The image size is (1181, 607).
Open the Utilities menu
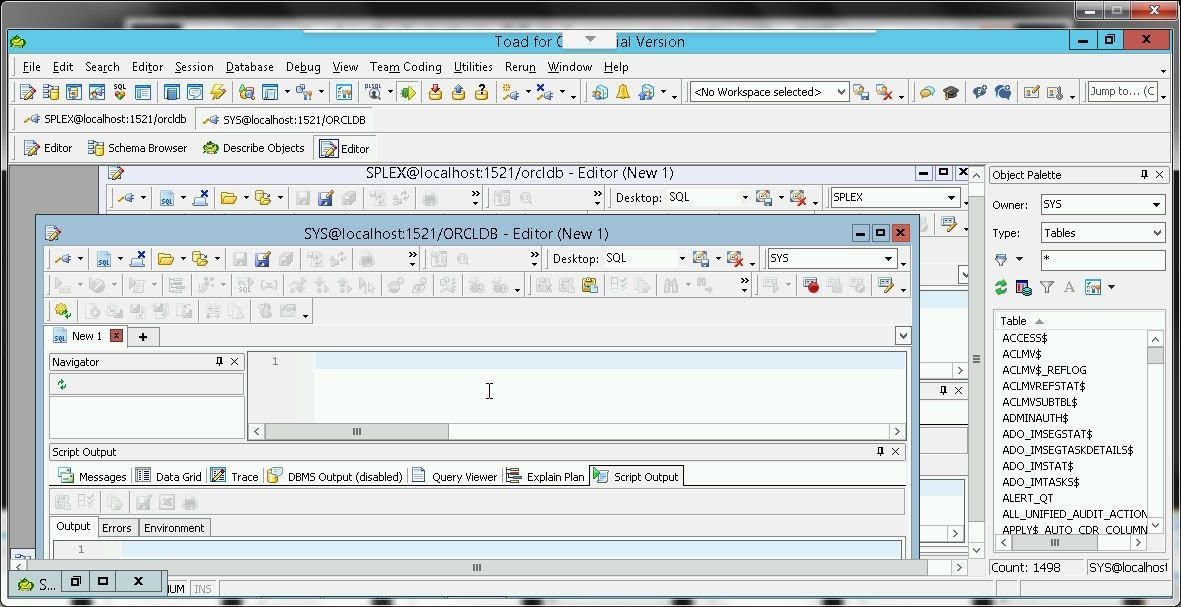point(473,67)
